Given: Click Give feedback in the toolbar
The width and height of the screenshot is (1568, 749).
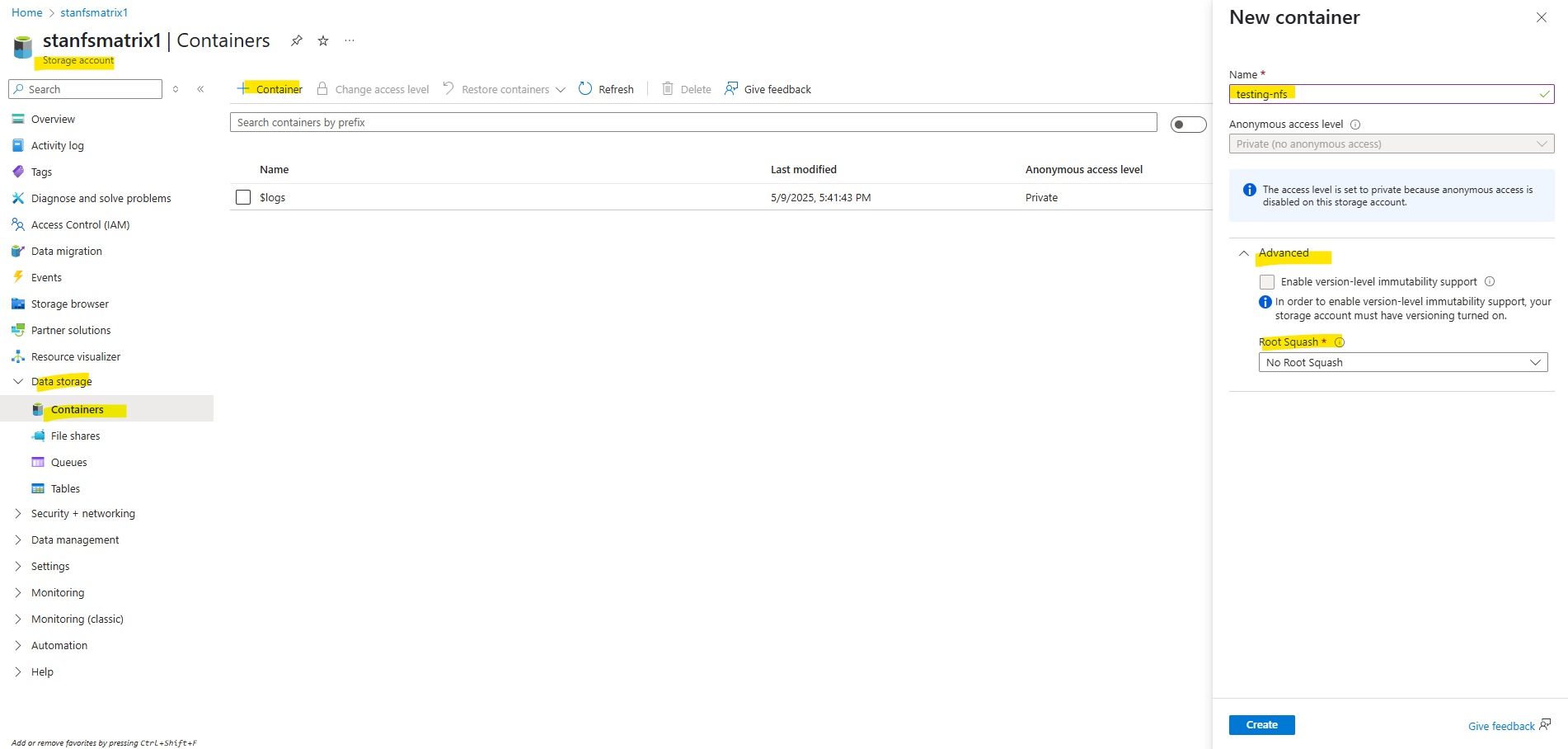Looking at the screenshot, I should 768,89.
